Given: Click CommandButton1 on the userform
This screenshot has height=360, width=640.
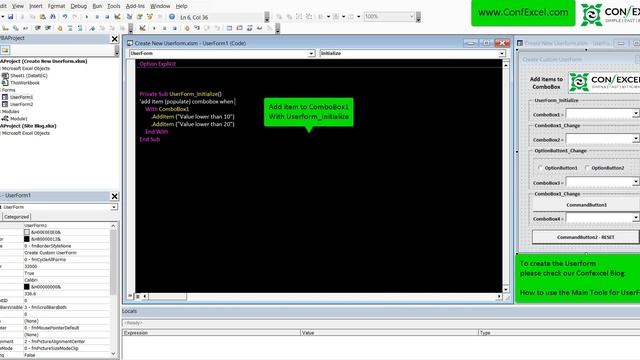Looking at the screenshot, I should point(586,205).
